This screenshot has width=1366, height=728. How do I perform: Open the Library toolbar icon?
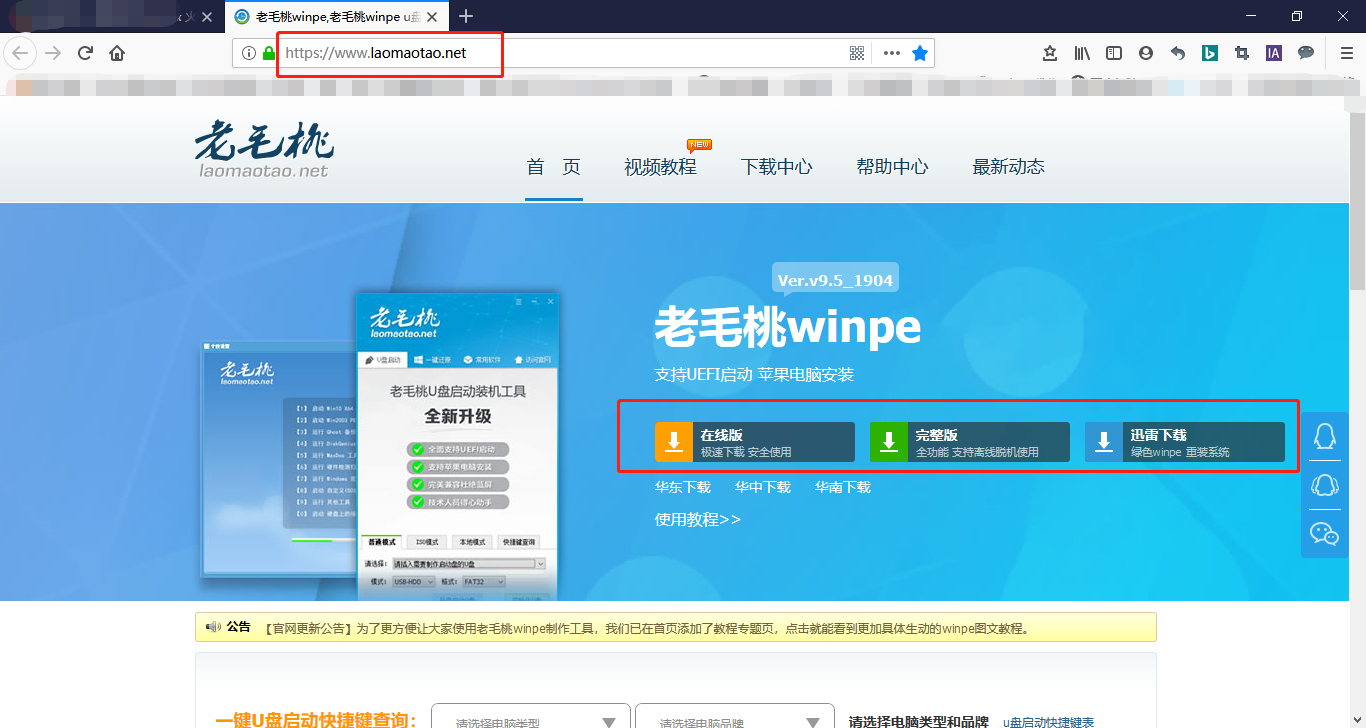point(1082,53)
